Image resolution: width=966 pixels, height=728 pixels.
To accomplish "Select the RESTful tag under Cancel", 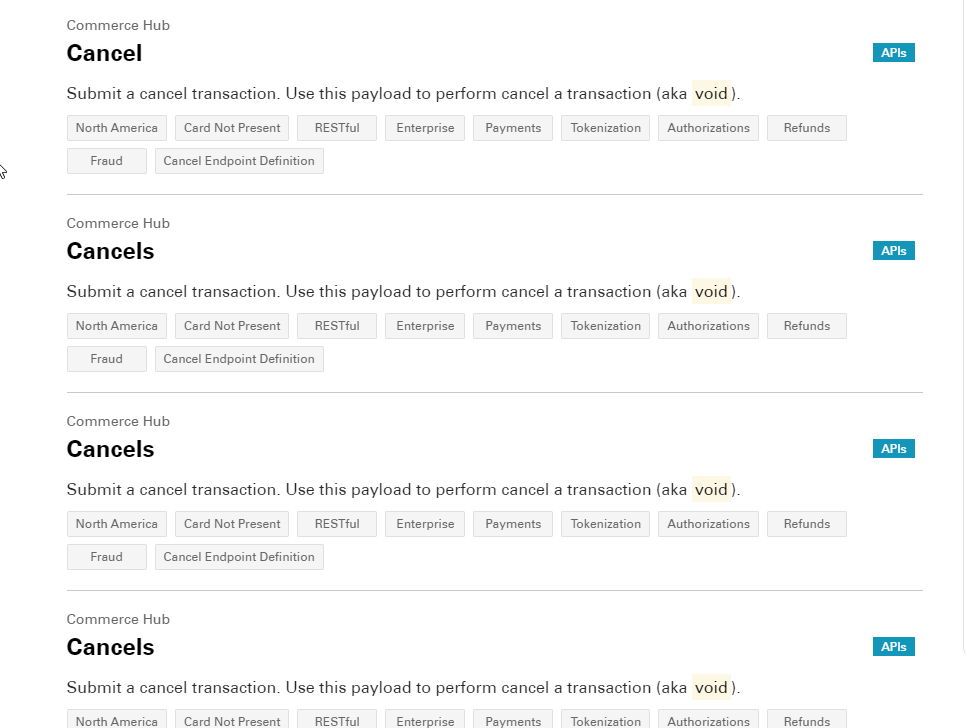I will click(336, 127).
